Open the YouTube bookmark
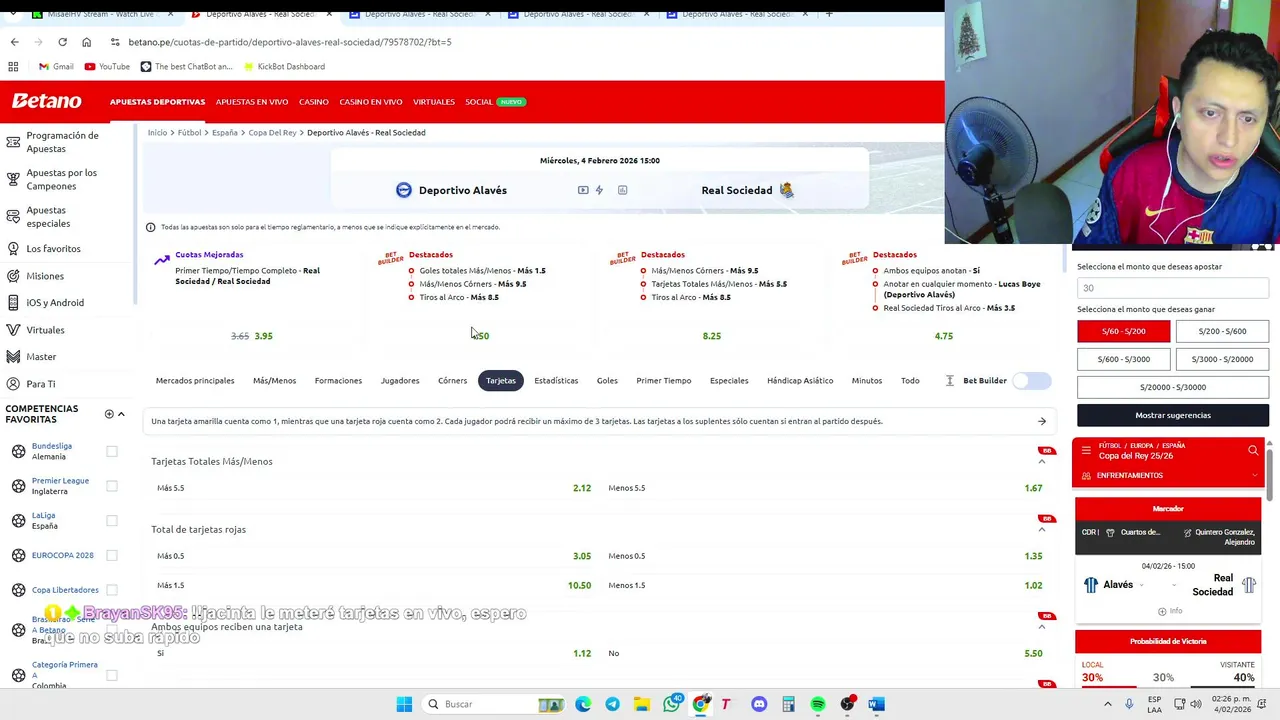Image resolution: width=1280 pixels, height=720 pixels. pyautogui.click(x=107, y=66)
